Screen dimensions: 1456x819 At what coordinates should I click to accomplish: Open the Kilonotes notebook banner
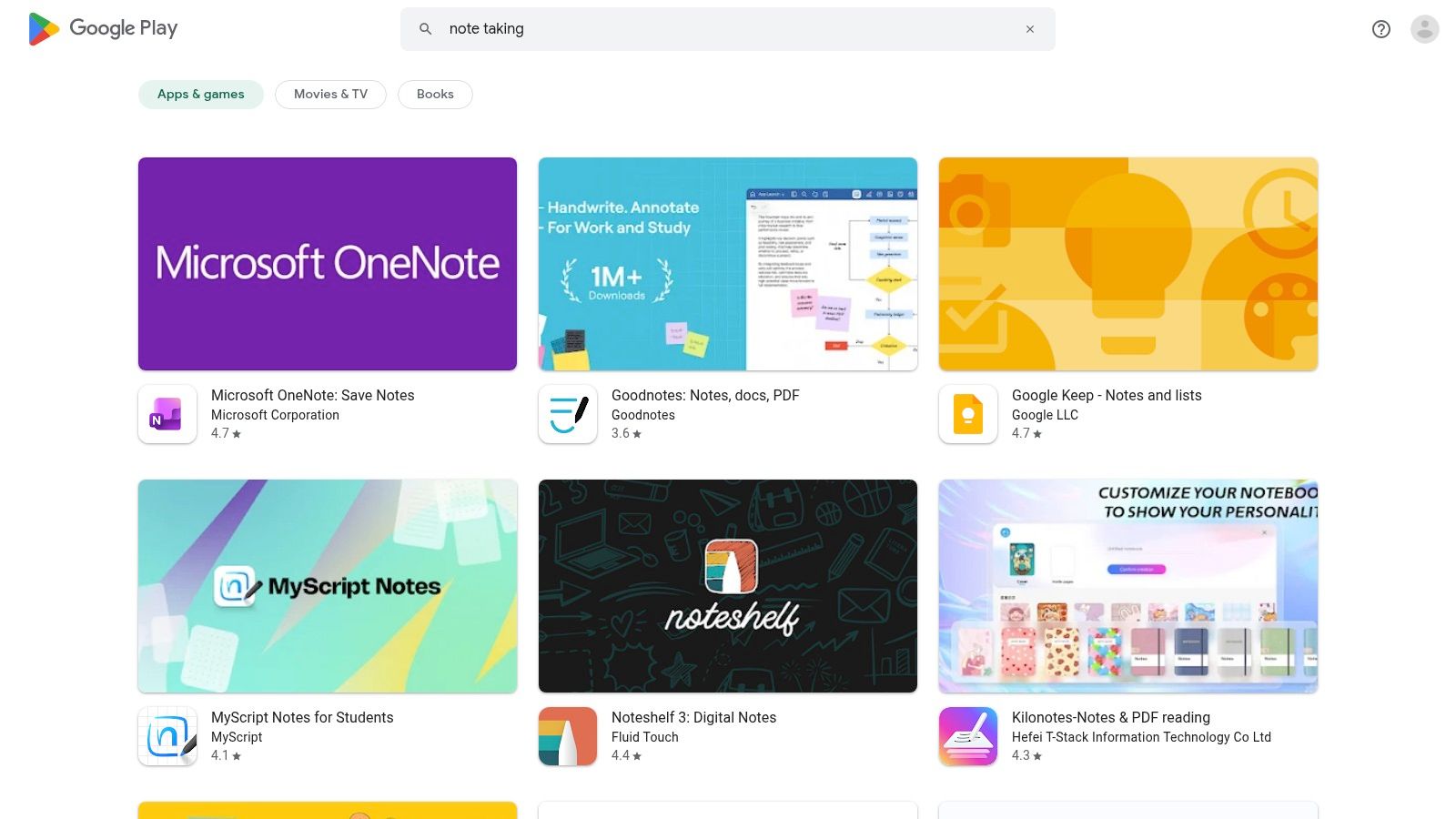click(1128, 586)
